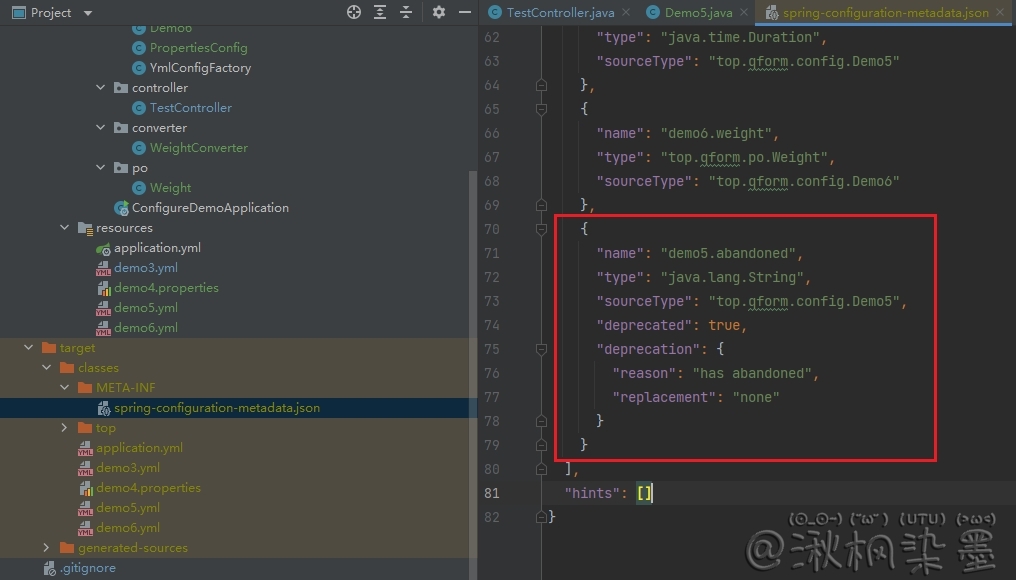Click the Collapse All icon in Project panel
Viewport: 1016px width, 580px height.
point(406,13)
